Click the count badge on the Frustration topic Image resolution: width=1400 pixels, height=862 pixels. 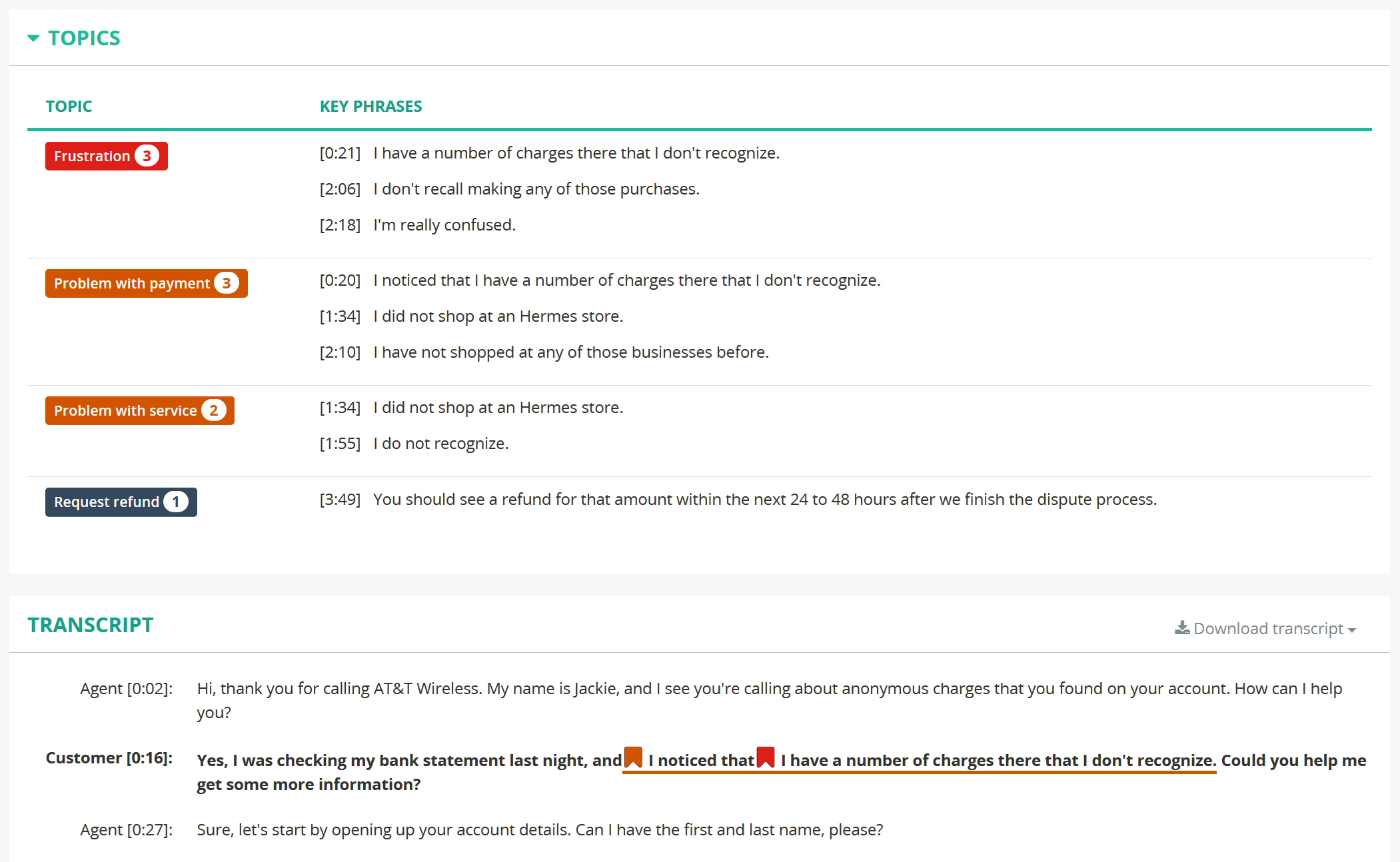tap(147, 155)
